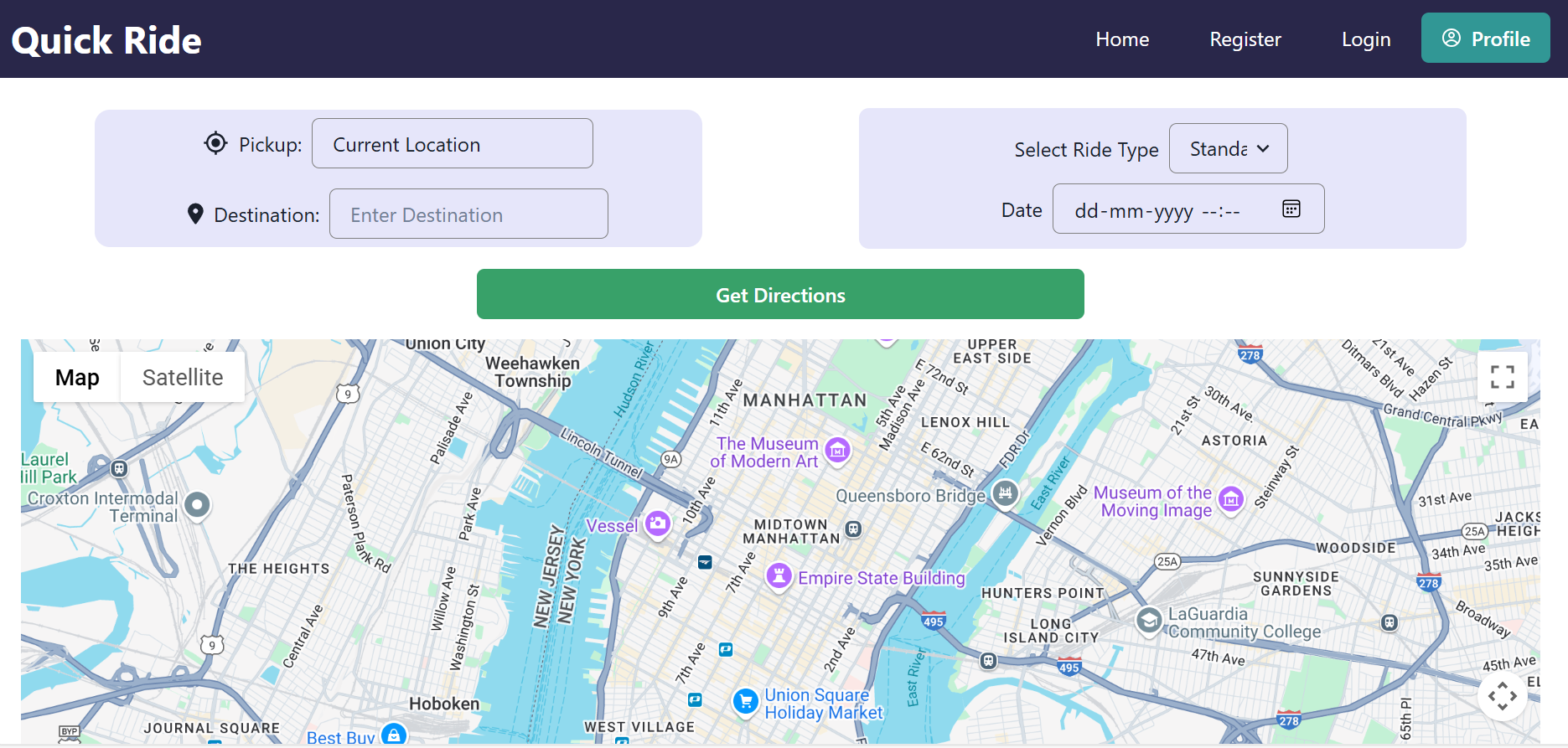Click the THE HEIGHTS map label

click(x=279, y=569)
